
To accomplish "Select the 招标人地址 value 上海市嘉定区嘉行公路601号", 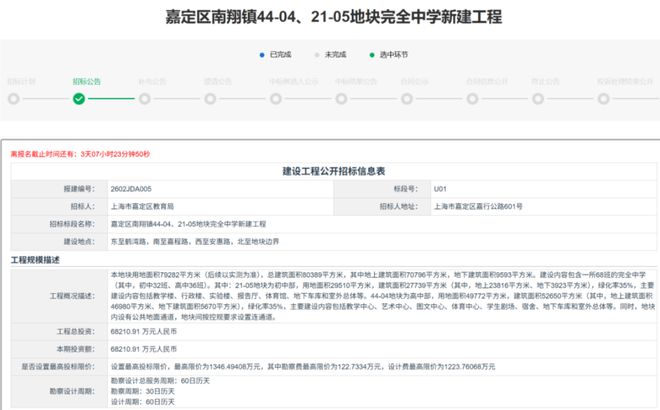I will click(x=478, y=206).
